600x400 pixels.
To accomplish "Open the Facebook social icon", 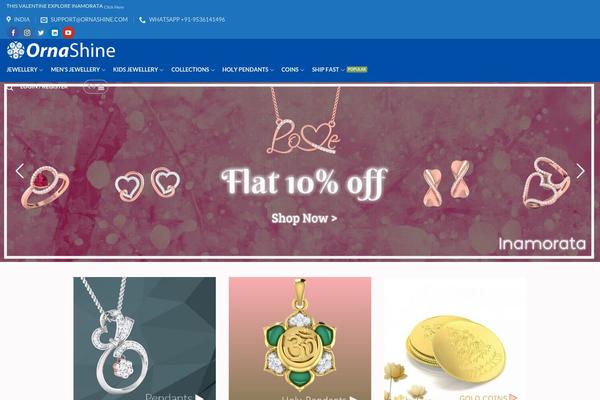I will pos(13,33).
